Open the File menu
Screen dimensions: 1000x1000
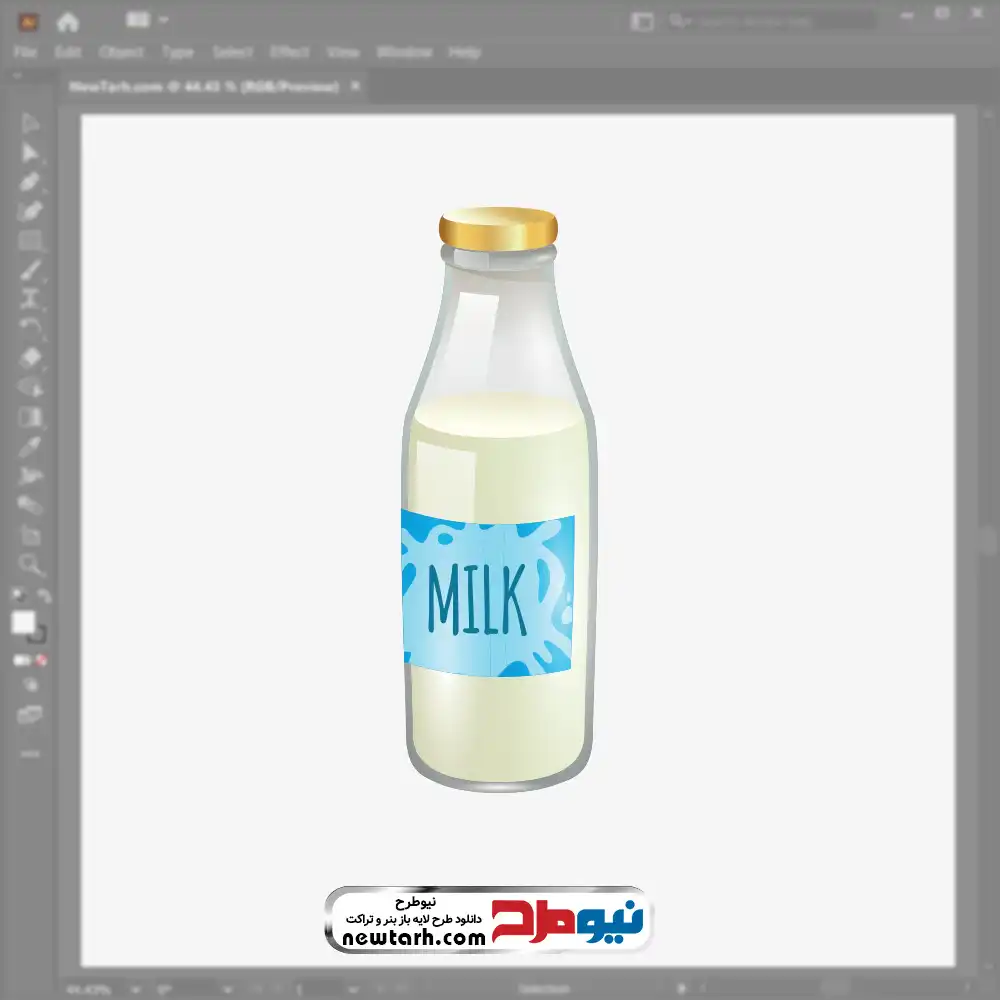click(x=25, y=52)
